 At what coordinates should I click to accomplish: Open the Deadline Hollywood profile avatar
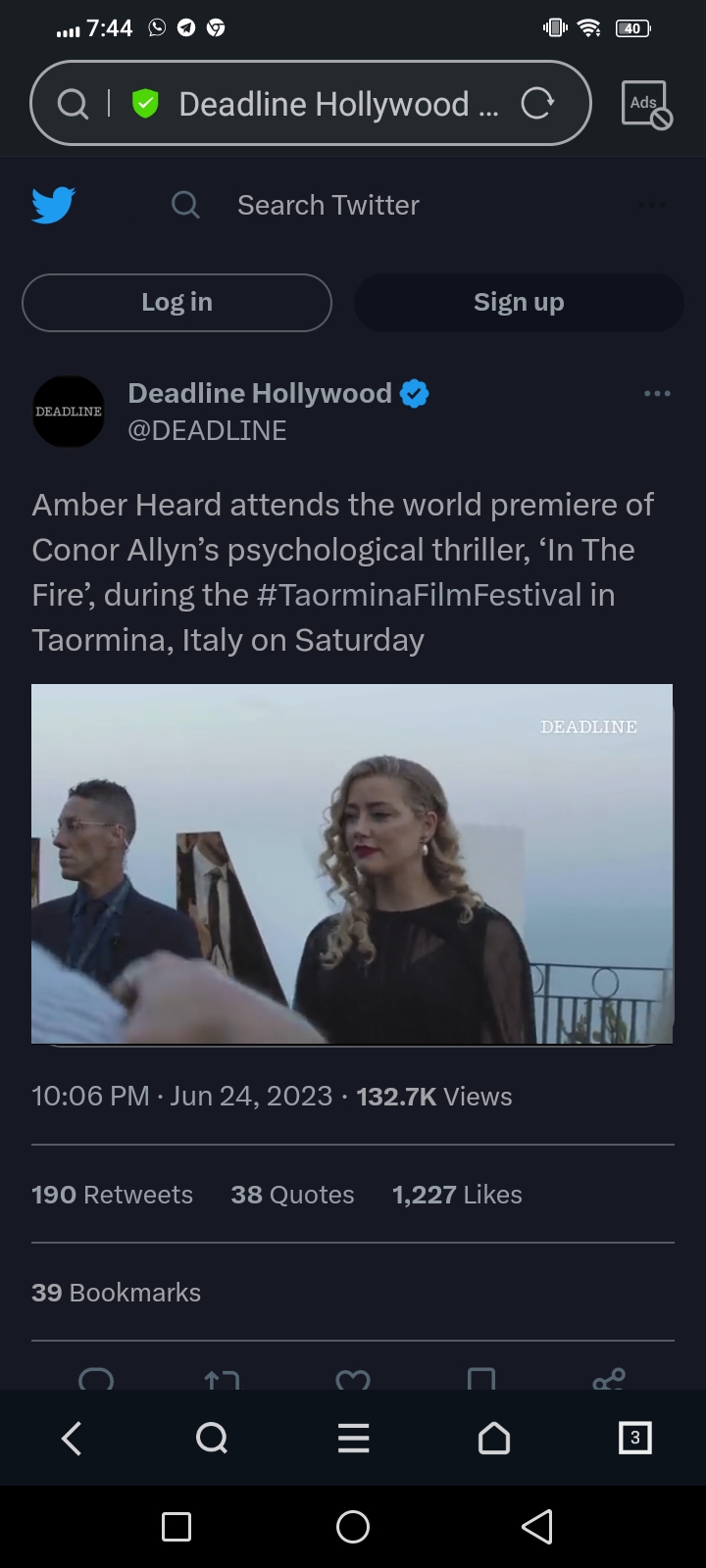click(69, 412)
